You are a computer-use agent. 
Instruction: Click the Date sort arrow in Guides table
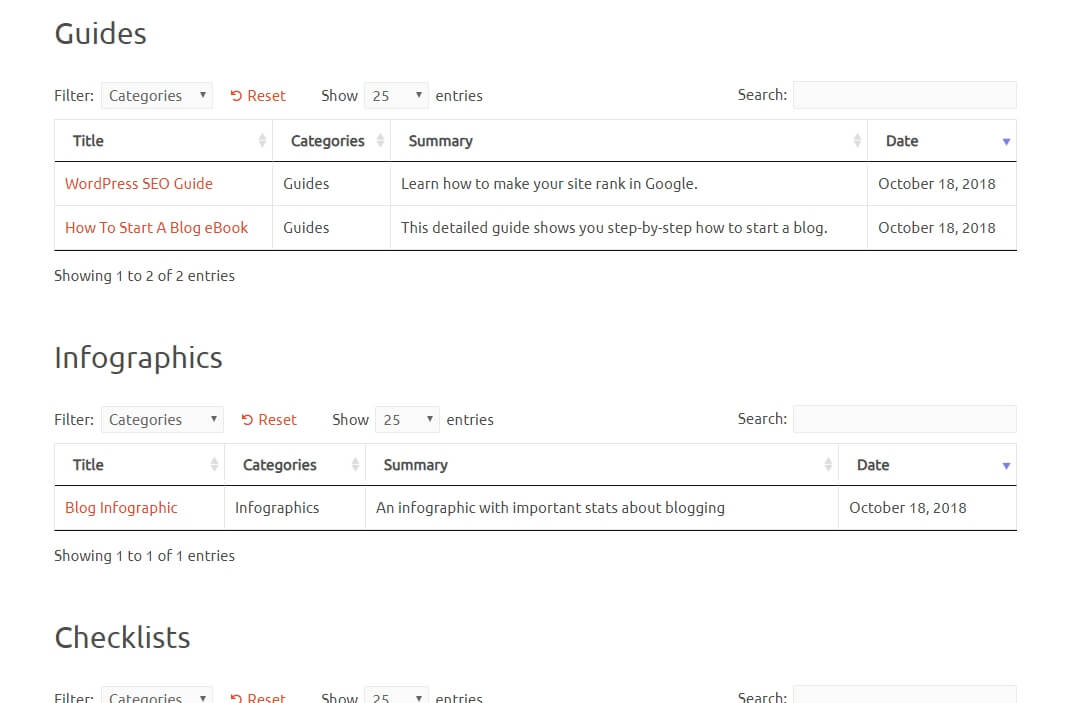pyautogui.click(x=1005, y=140)
